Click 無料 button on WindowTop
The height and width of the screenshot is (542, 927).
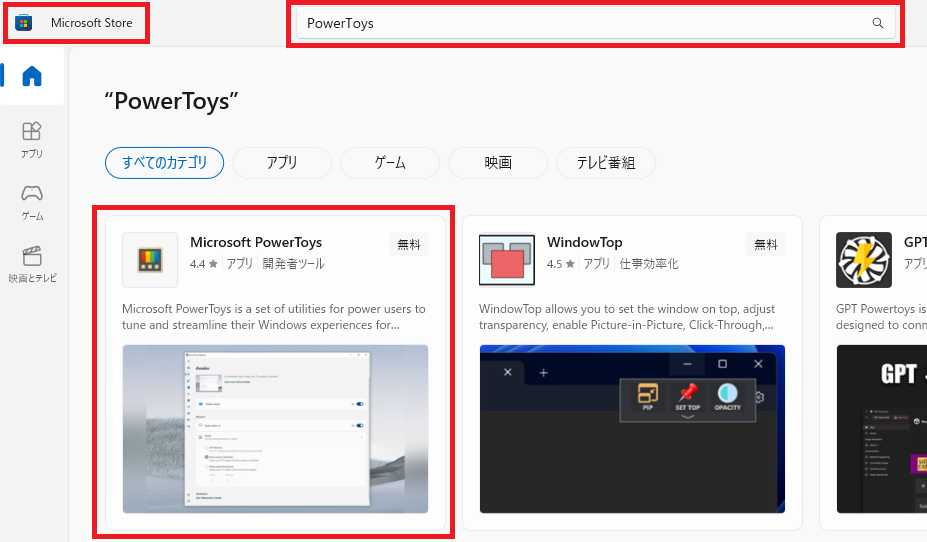click(x=766, y=244)
